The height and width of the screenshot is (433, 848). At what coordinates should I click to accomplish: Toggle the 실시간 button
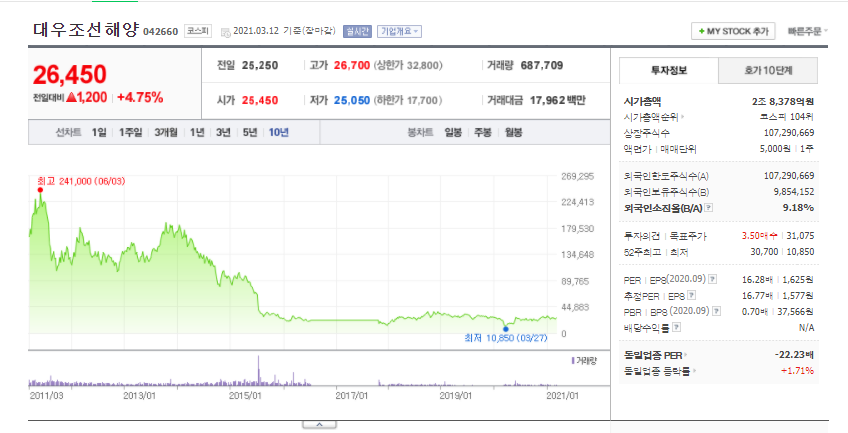pos(357,31)
